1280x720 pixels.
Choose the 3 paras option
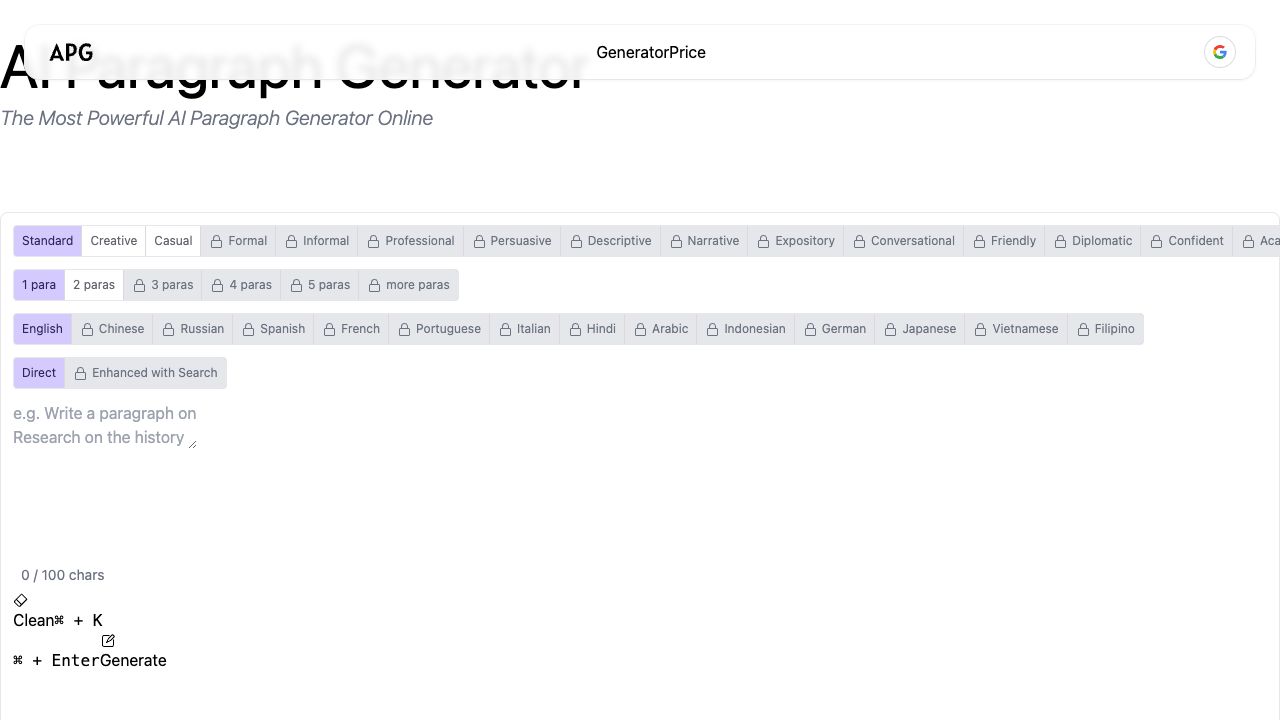(x=163, y=285)
